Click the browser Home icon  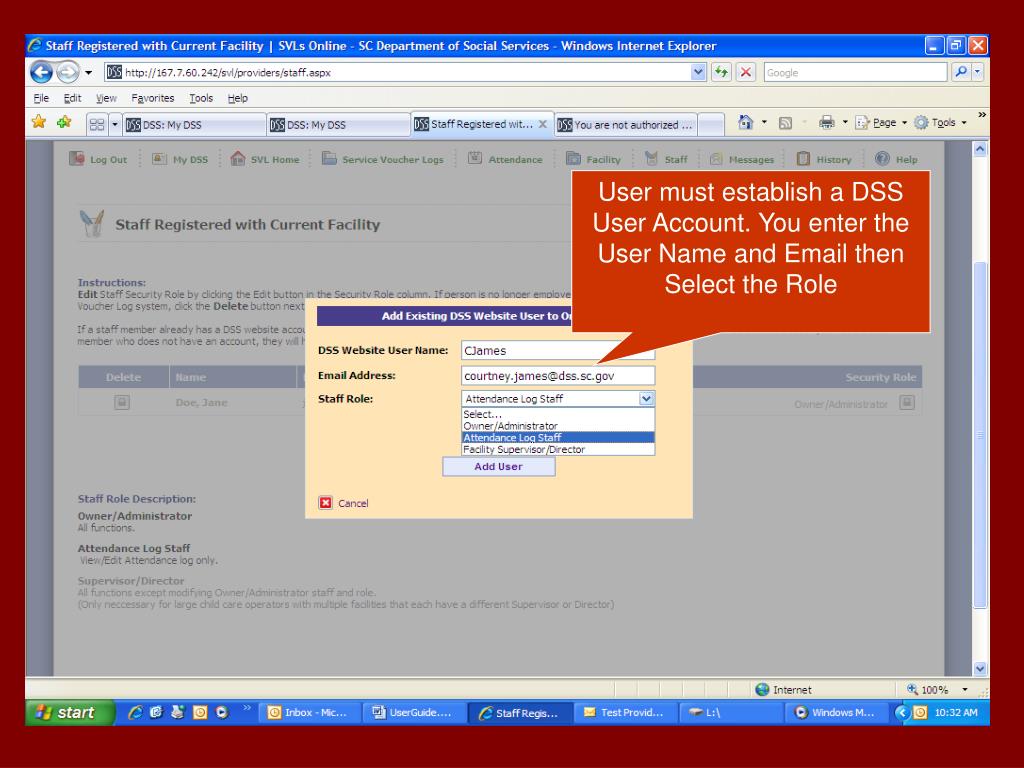point(745,122)
